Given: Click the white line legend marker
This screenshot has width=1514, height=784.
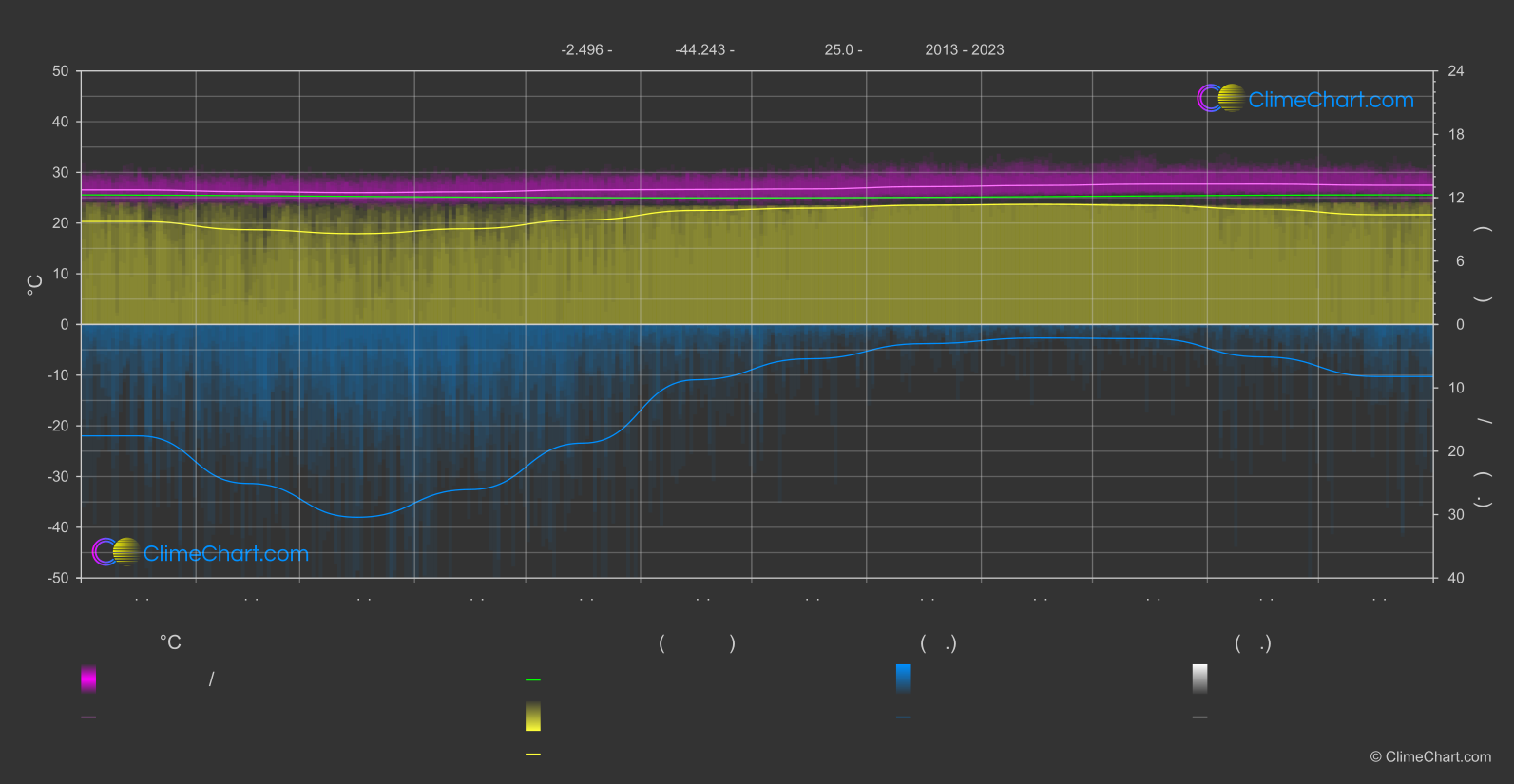Looking at the screenshot, I should [x=1200, y=717].
